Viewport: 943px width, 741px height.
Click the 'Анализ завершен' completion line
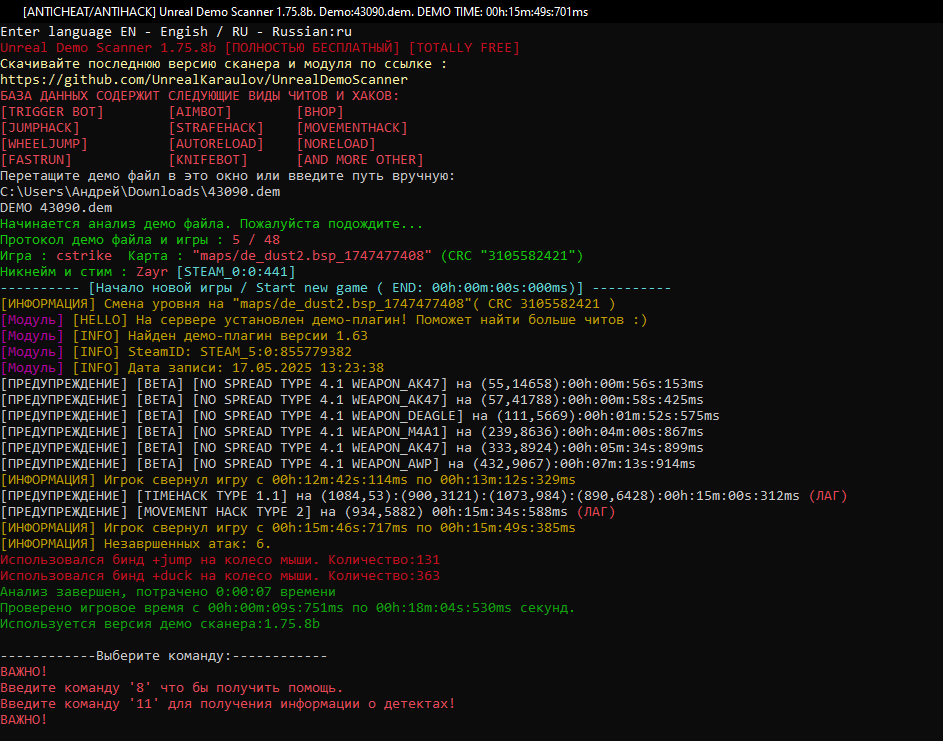(x=168, y=592)
